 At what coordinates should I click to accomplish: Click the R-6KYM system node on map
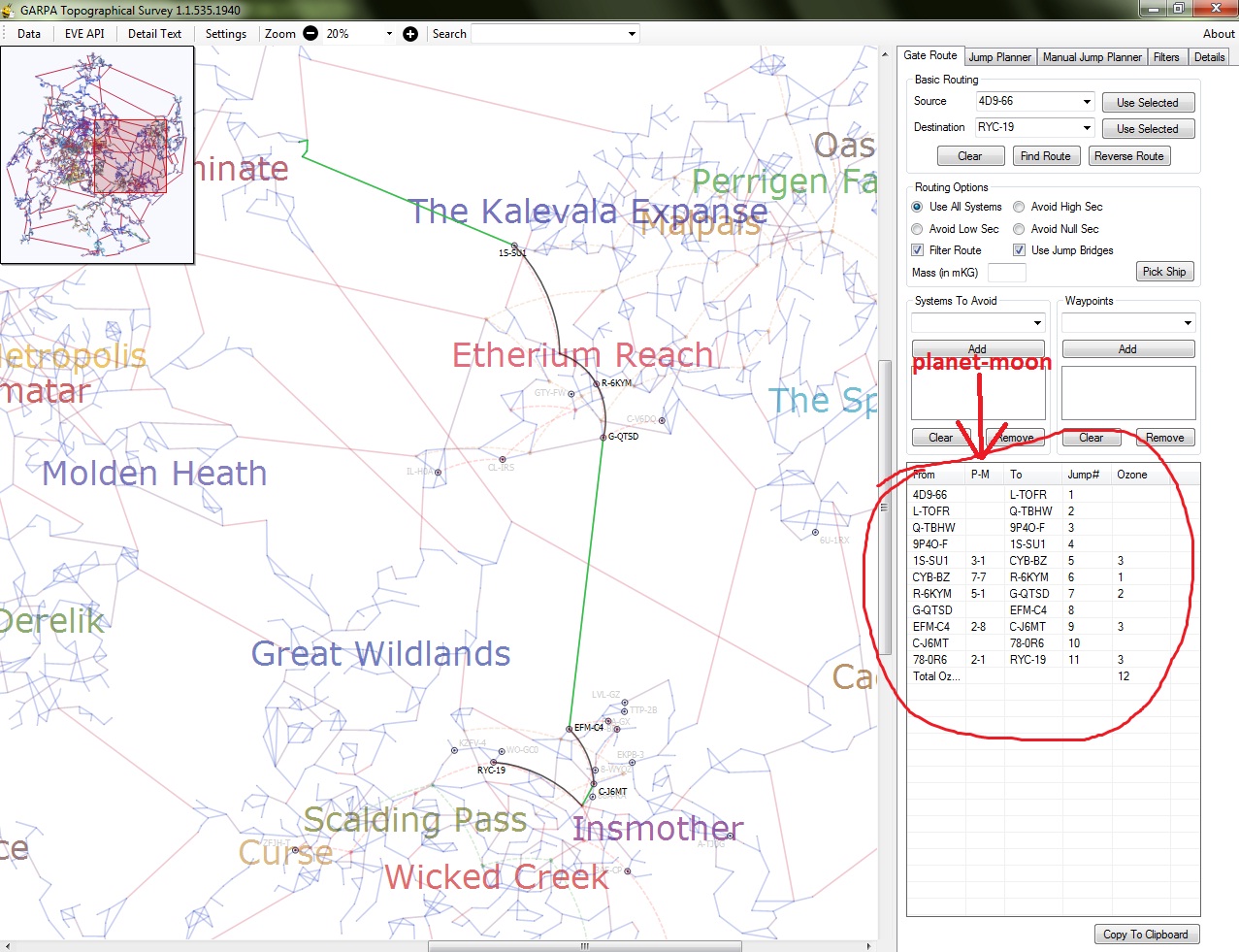(x=596, y=383)
